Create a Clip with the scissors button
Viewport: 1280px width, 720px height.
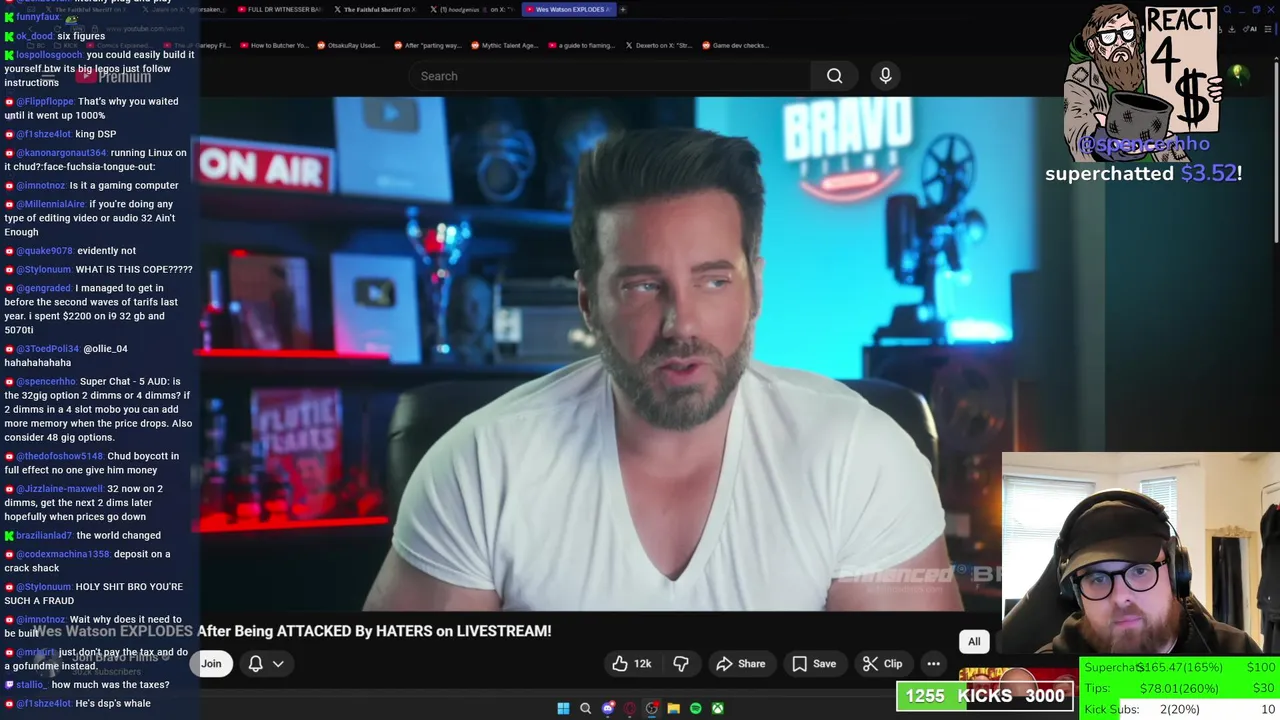tap(882, 664)
